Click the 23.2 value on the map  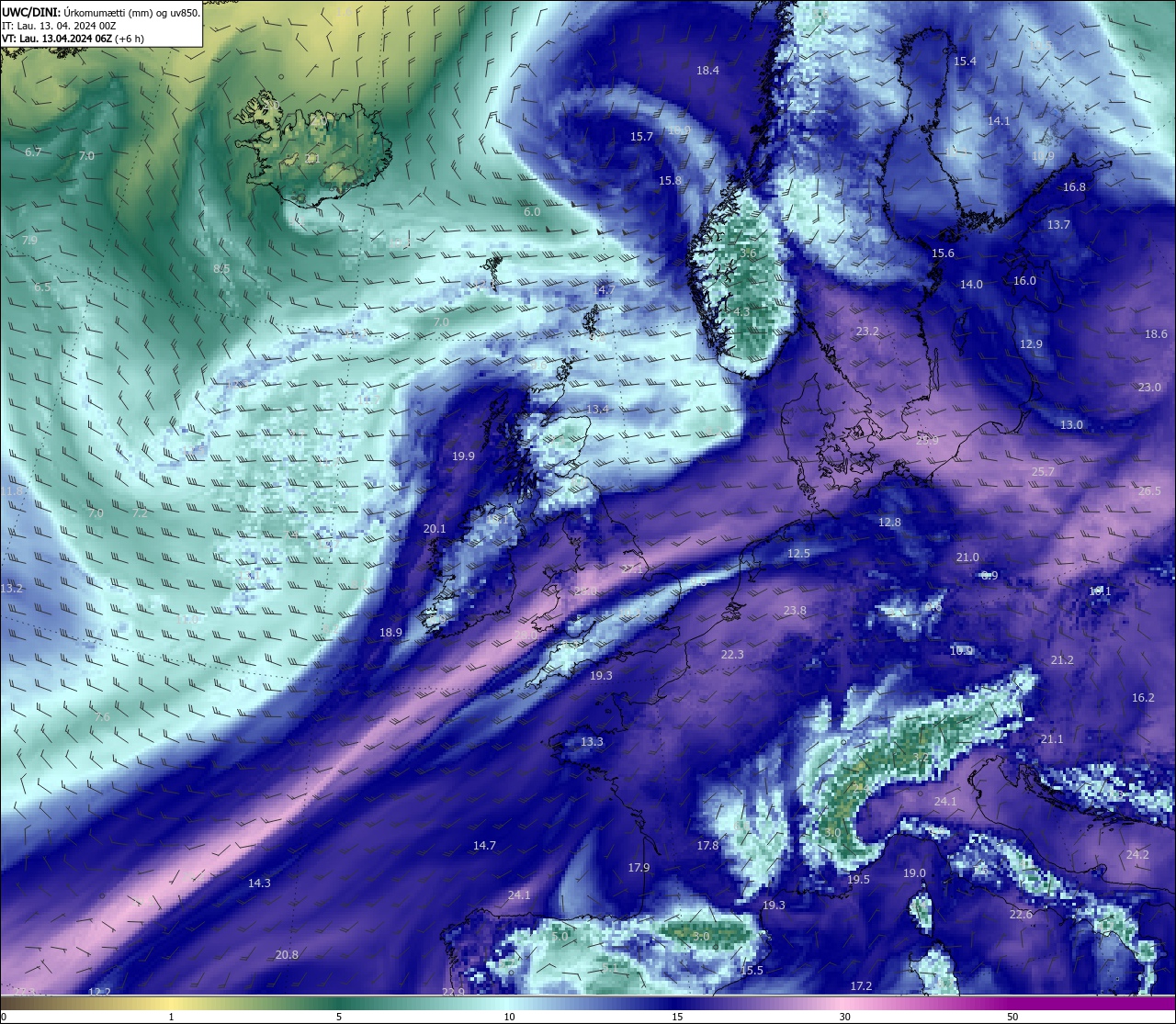(867, 332)
